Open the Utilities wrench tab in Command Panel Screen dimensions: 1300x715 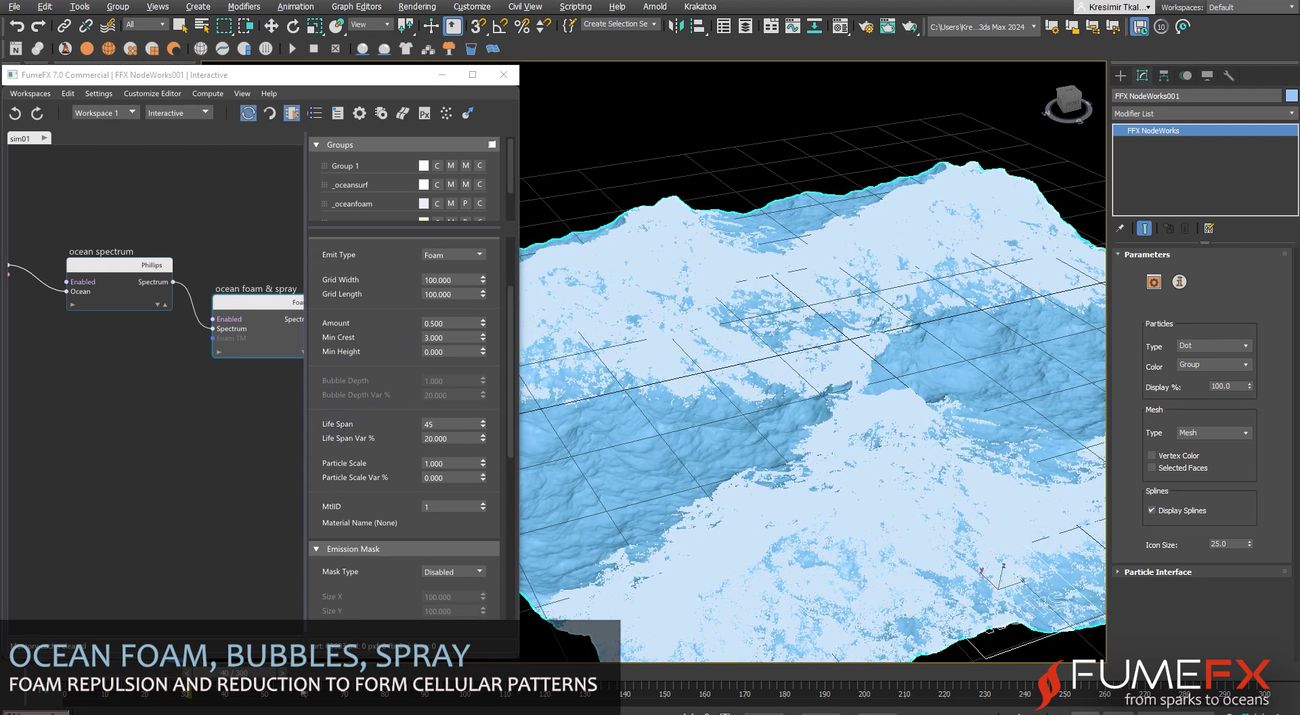(1229, 75)
